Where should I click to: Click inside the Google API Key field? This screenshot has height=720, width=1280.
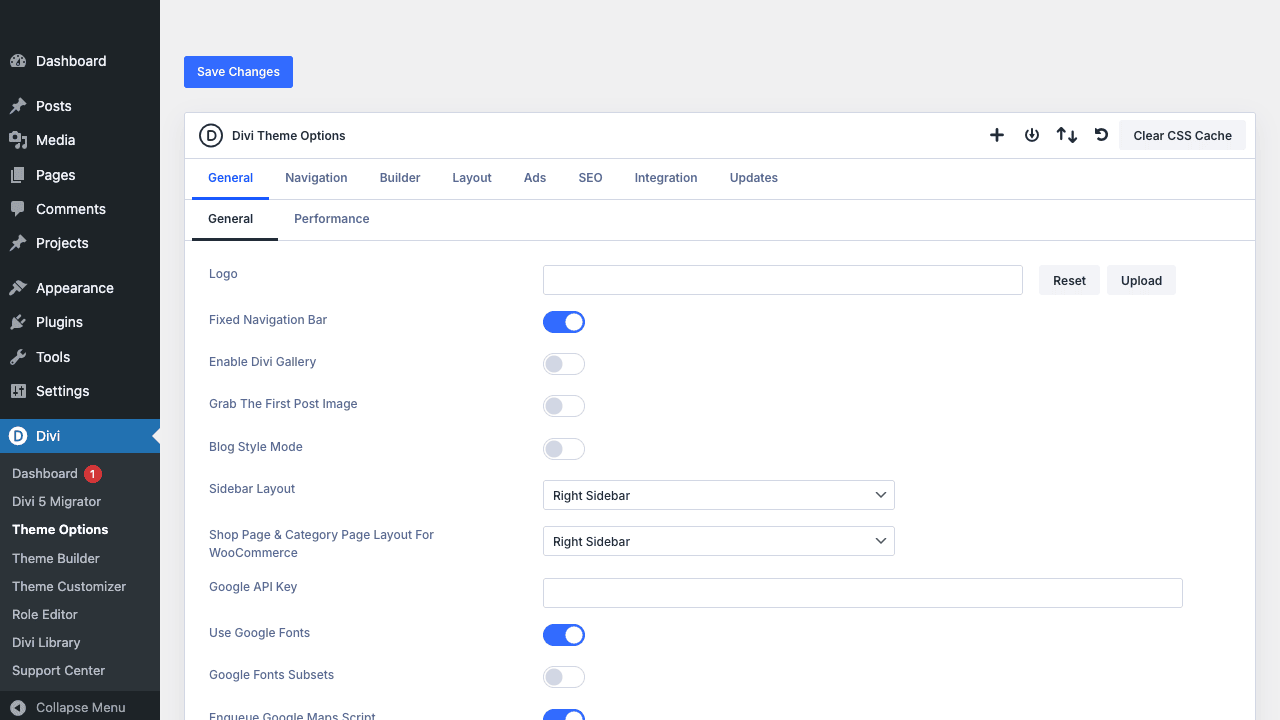coord(863,593)
